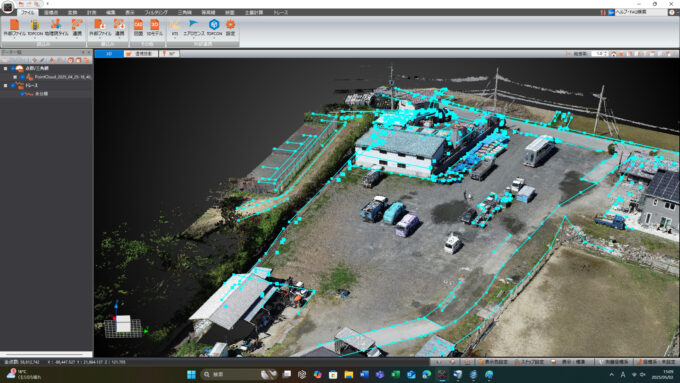Open the Filtering ribbon tab
The width and height of the screenshot is (680, 383).
click(x=156, y=13)
